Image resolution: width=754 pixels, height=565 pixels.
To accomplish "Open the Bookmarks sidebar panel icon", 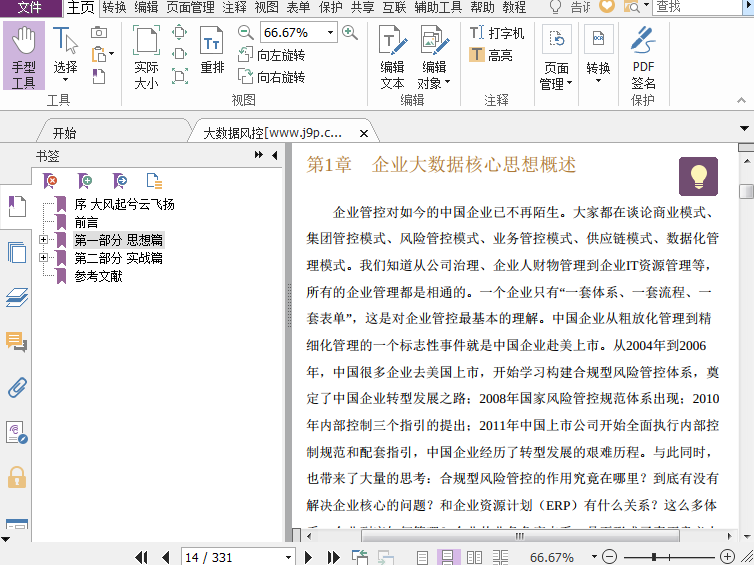I will pyautogui.click(x=17, y=207).
